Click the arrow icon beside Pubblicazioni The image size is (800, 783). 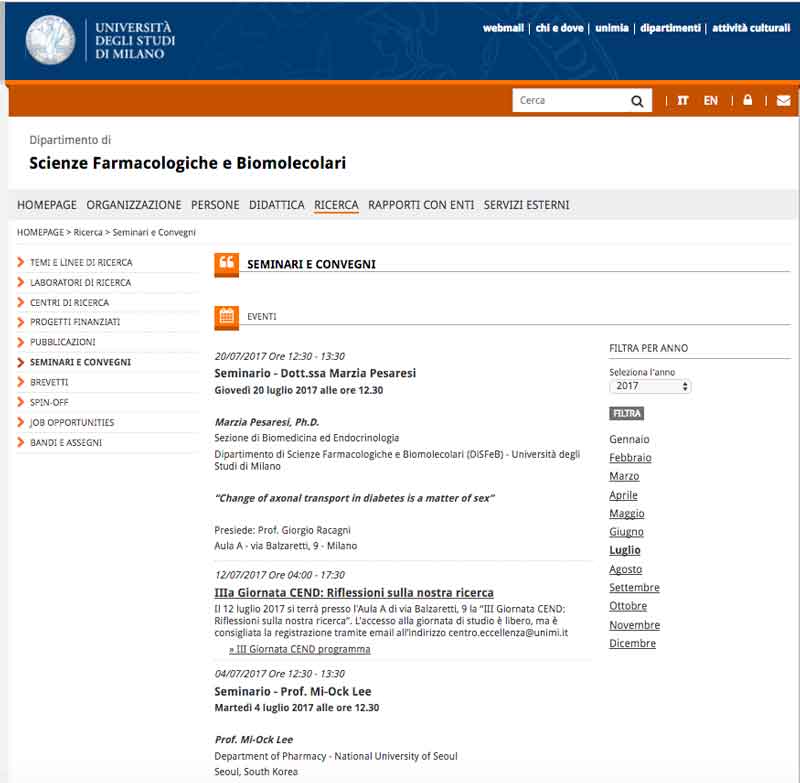pos(21,342)
